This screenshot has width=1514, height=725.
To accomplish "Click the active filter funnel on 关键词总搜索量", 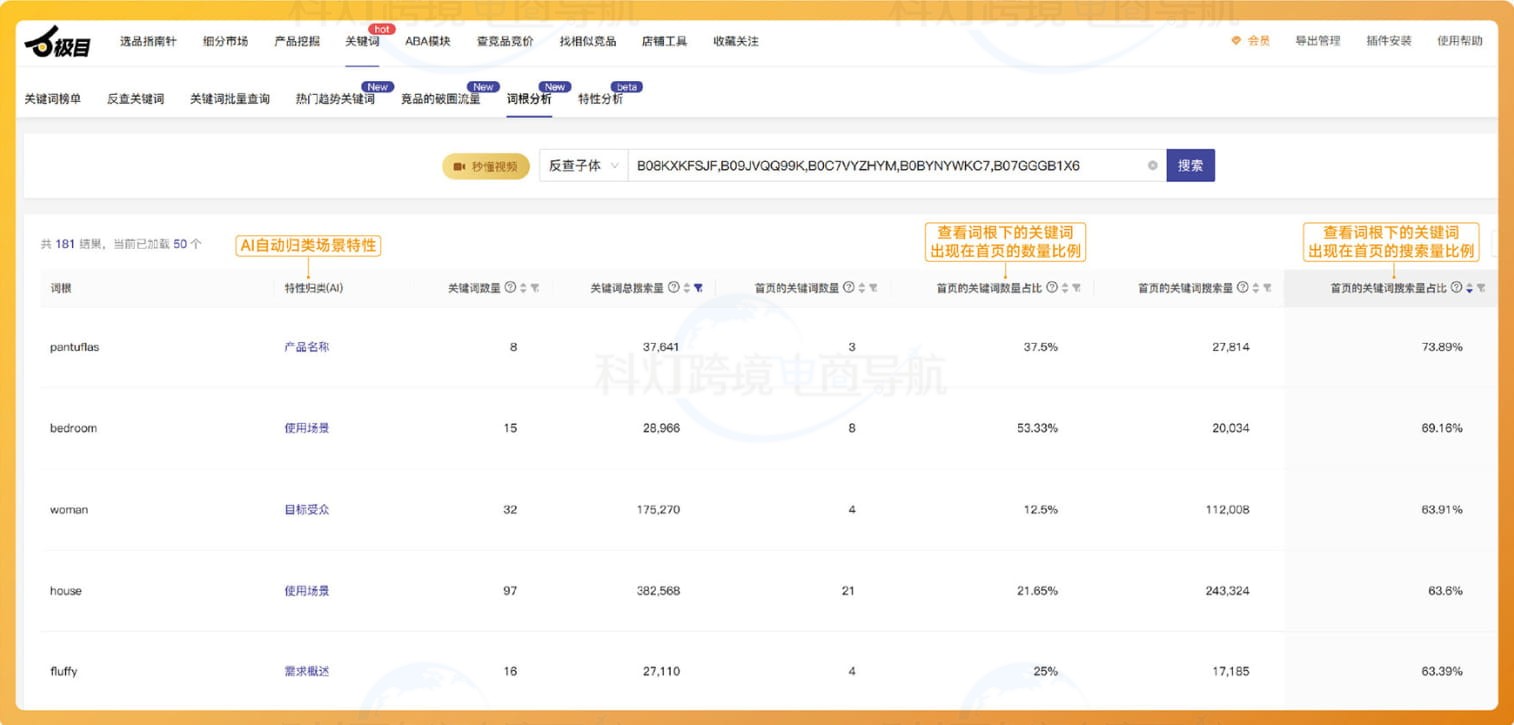I will click(699, 287).
